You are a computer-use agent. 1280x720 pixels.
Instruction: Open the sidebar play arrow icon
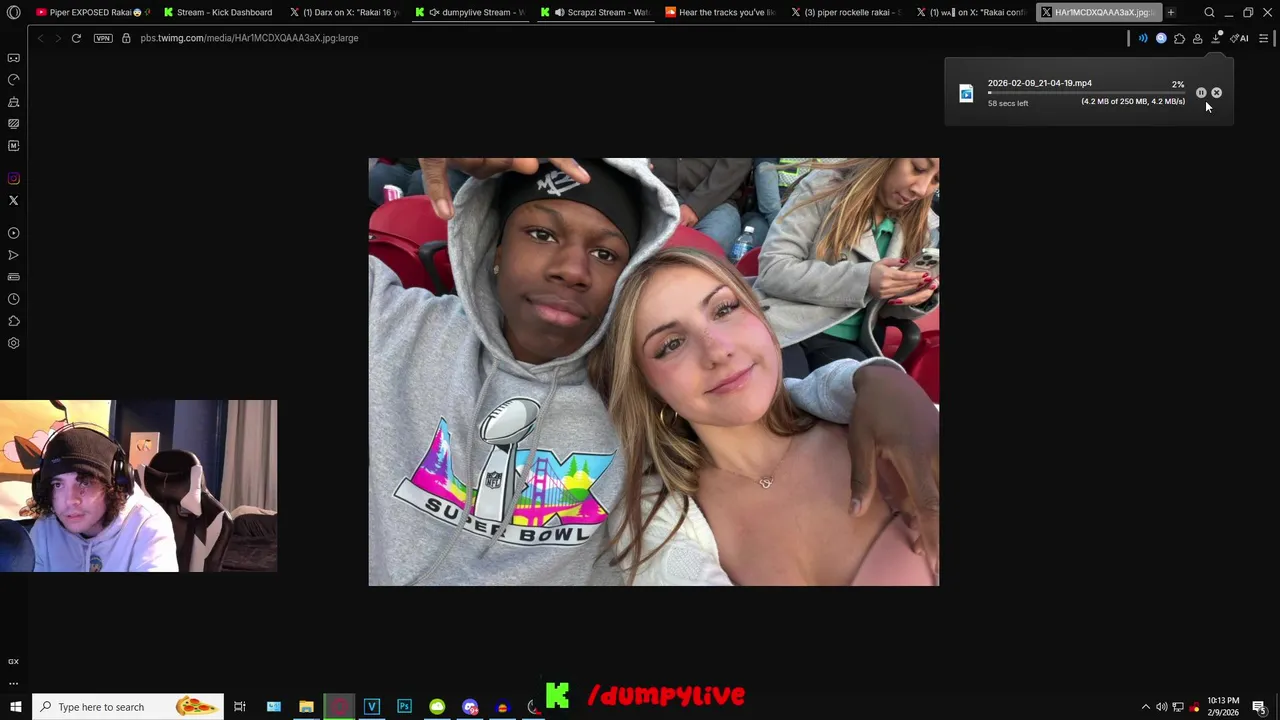(x=13, y=255)
